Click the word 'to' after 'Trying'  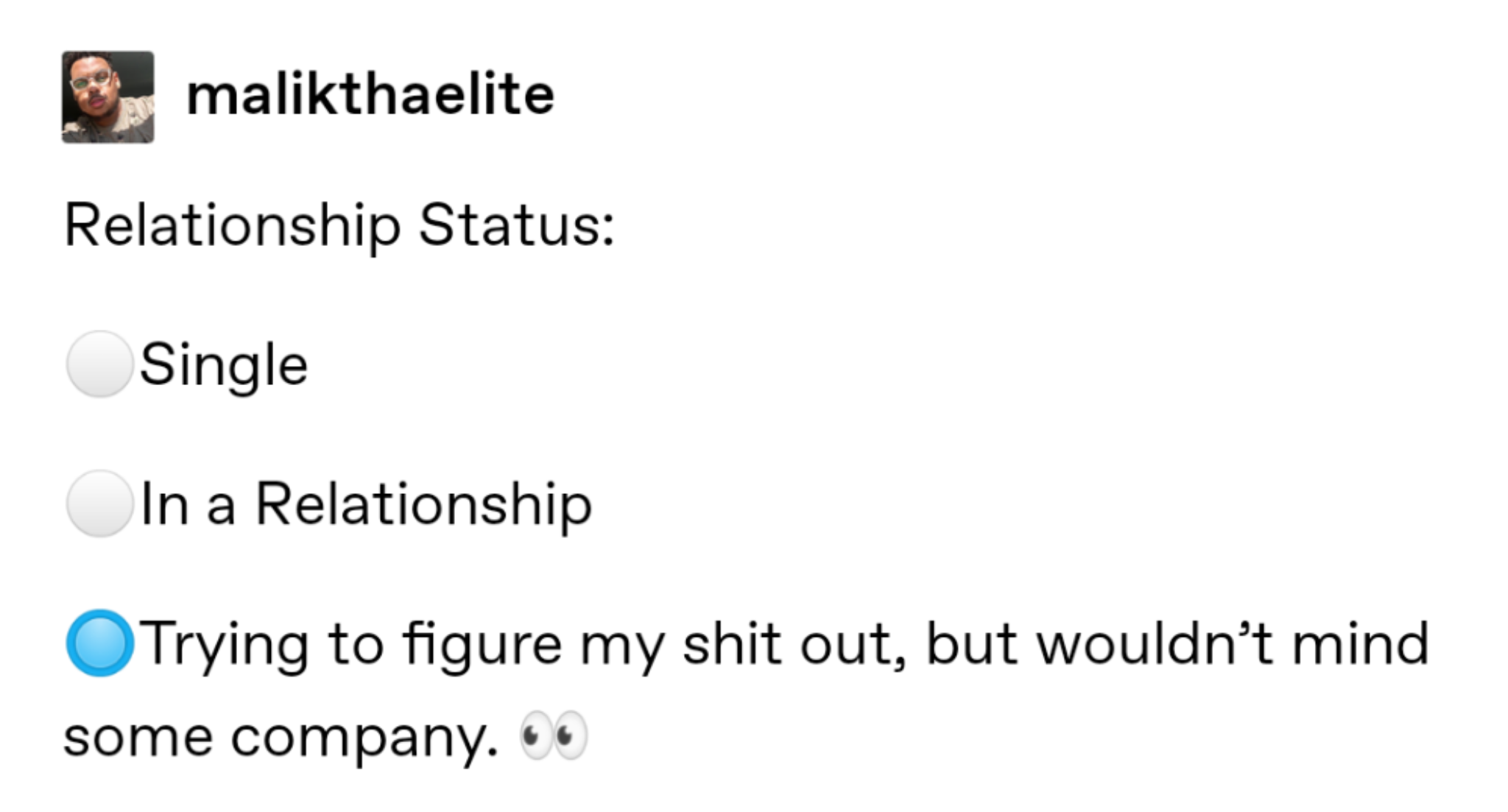coord(356,646)
